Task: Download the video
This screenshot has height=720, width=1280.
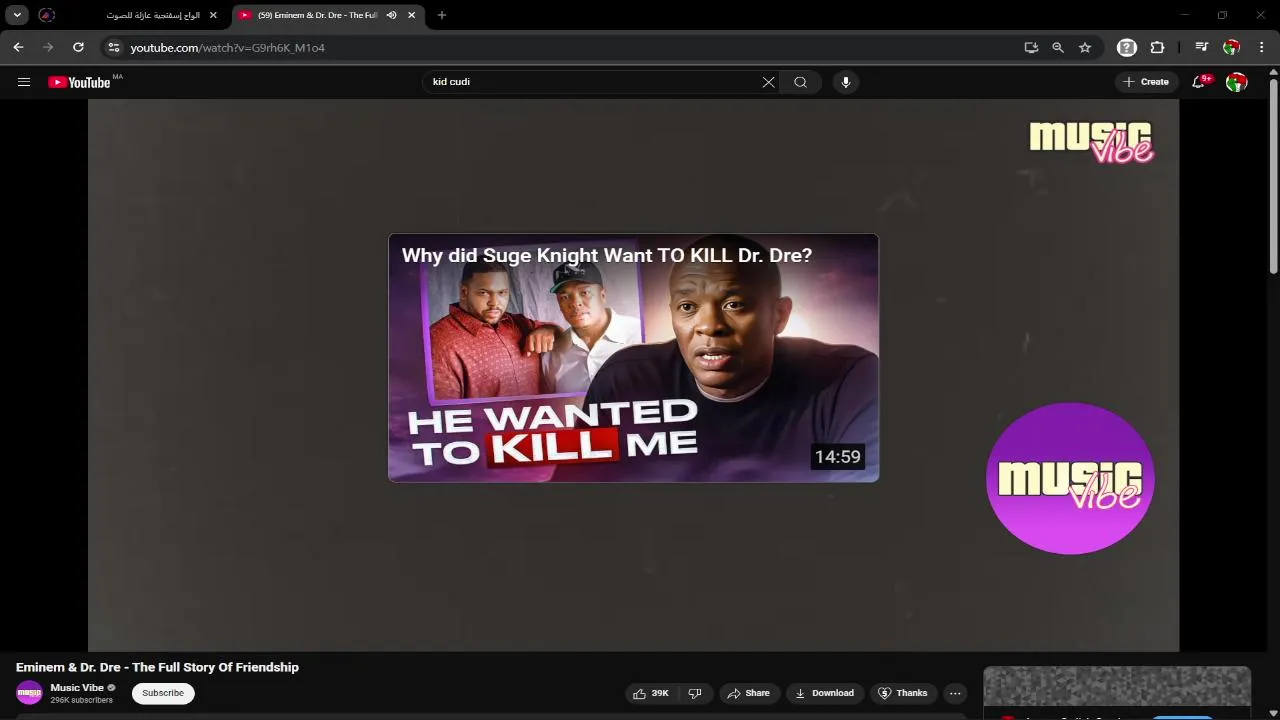Action: tap(824, 693)
